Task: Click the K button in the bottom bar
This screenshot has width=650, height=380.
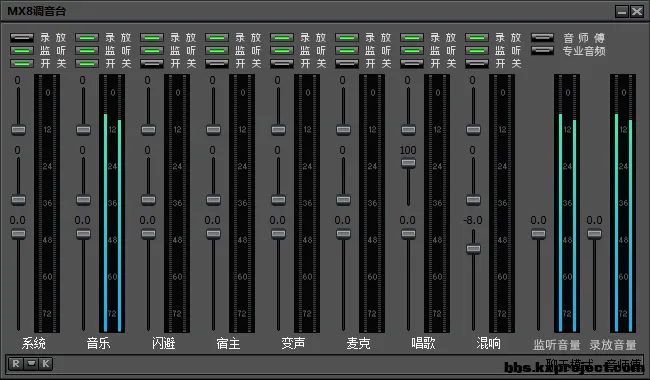Action: 46,364
